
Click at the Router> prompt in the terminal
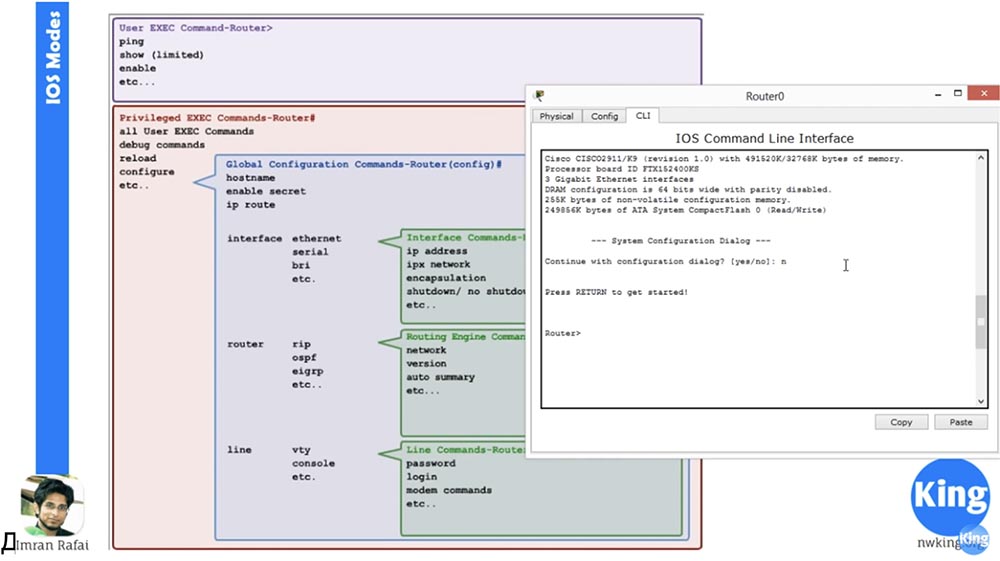point(562,333)
